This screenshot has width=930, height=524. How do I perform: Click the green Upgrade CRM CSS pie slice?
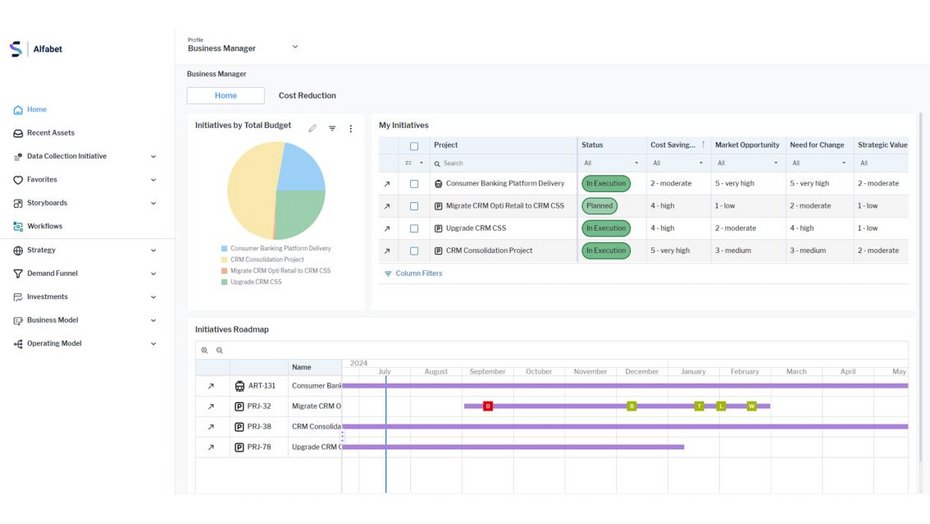tap(298, 212)
